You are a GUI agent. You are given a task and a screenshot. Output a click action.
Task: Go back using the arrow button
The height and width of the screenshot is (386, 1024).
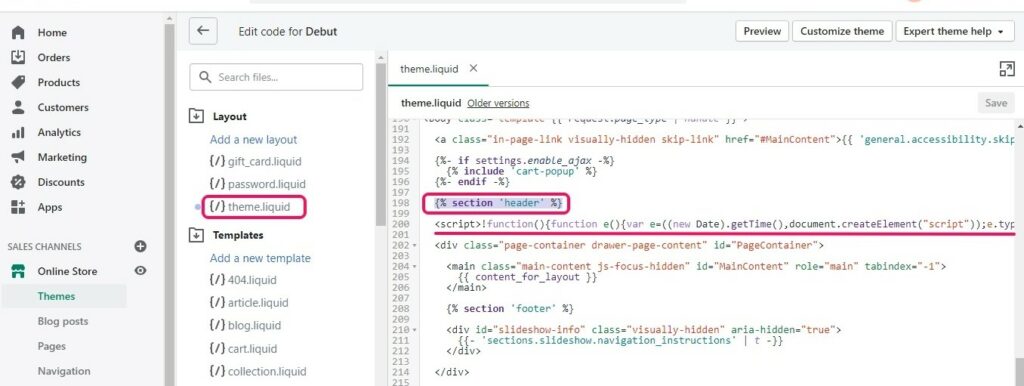(x=203, y=31)
